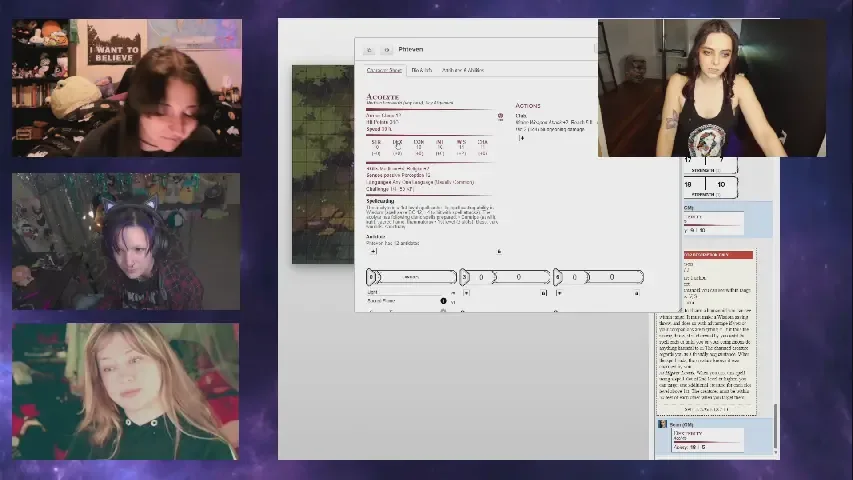This screenshot has height=480, width=853.
Task: Click the first header button left of Phieven
Action: pos(368,49)
